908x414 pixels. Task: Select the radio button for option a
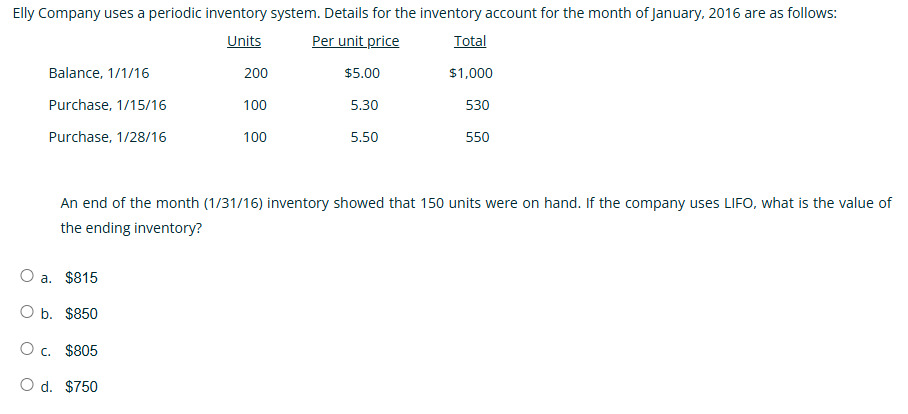(x=27, y=276)
